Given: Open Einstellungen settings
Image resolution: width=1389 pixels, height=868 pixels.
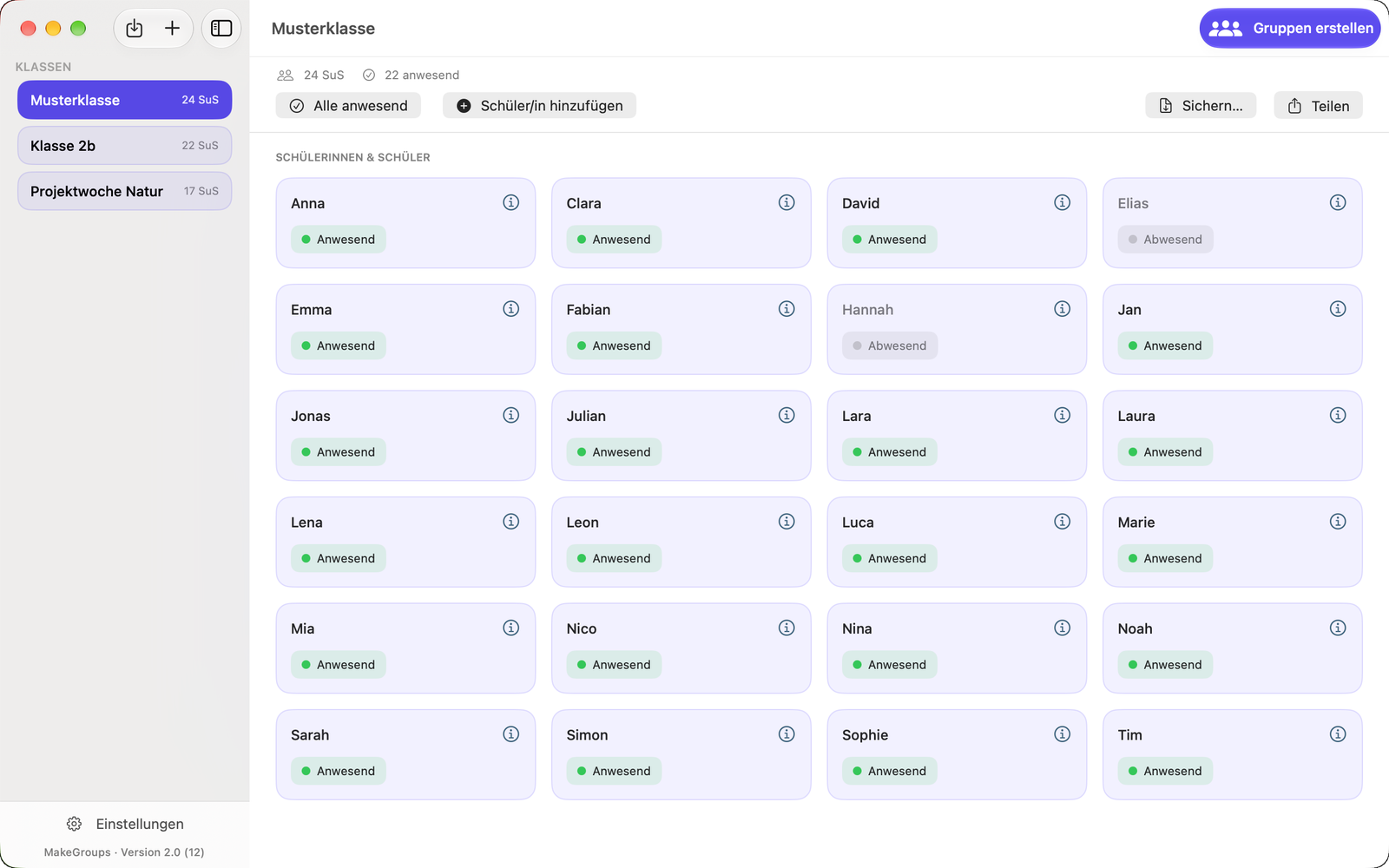Looking at the screenshot, I should click(125, 824).
